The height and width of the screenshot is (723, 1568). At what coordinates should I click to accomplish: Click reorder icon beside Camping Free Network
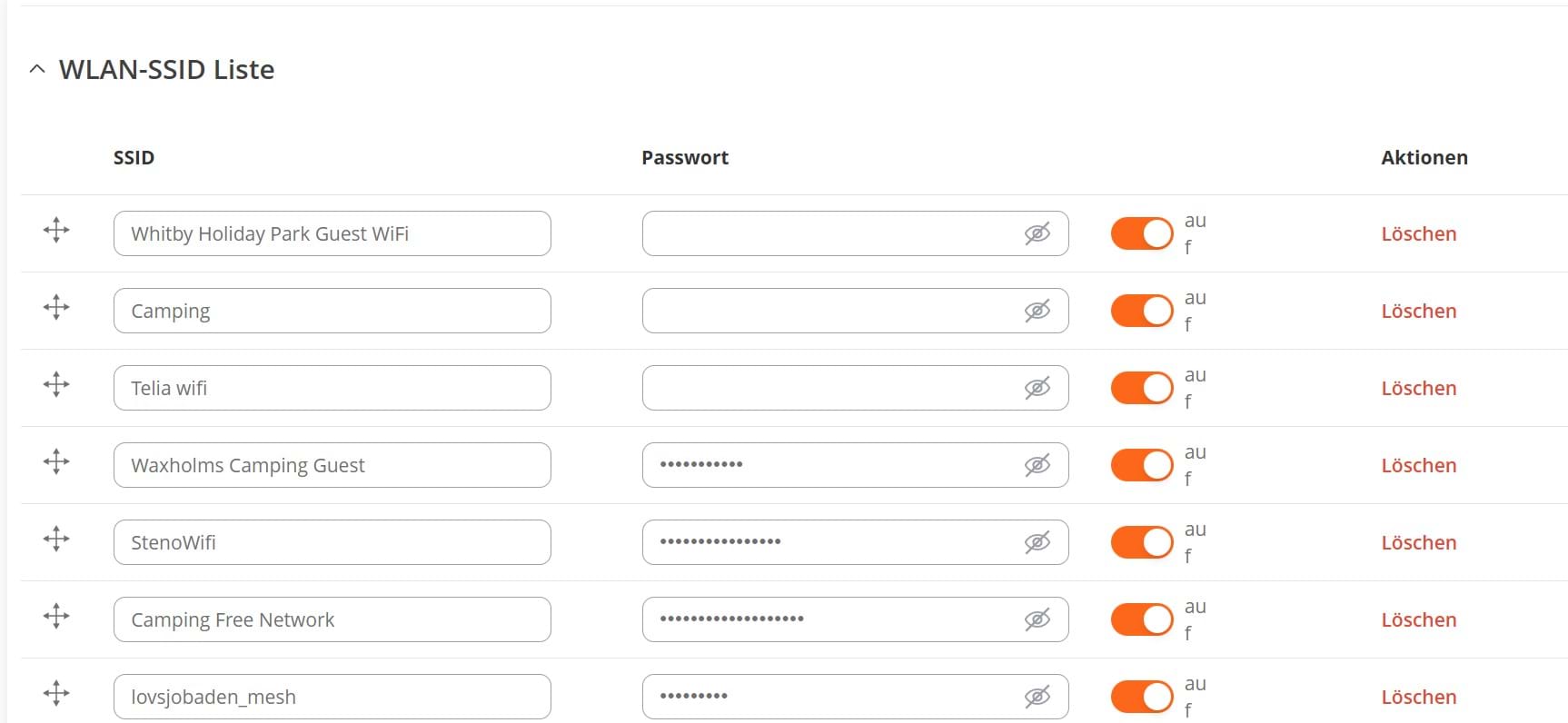tap(56, 616)
